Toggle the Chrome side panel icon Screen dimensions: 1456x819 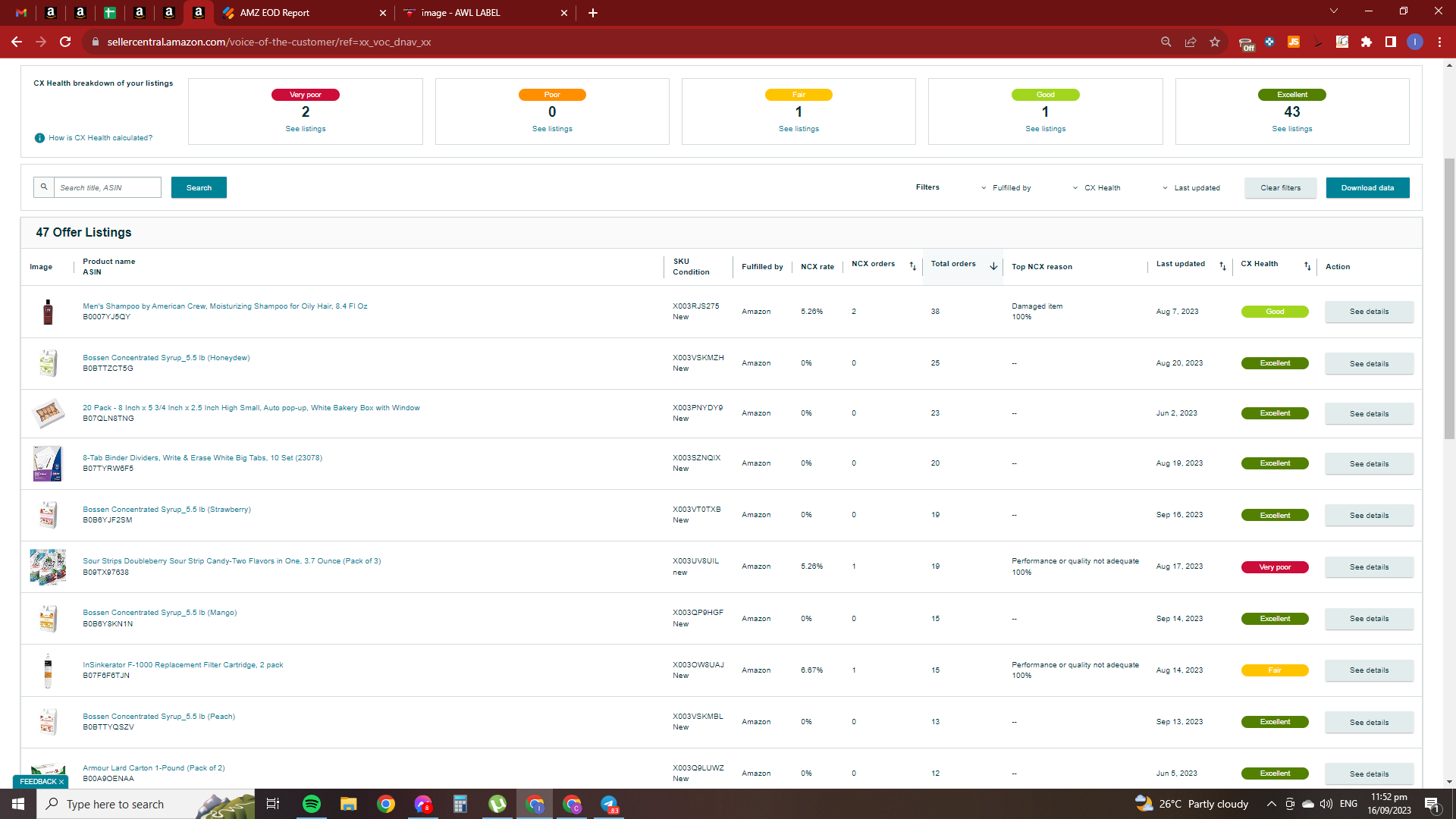coord(1391,42)
